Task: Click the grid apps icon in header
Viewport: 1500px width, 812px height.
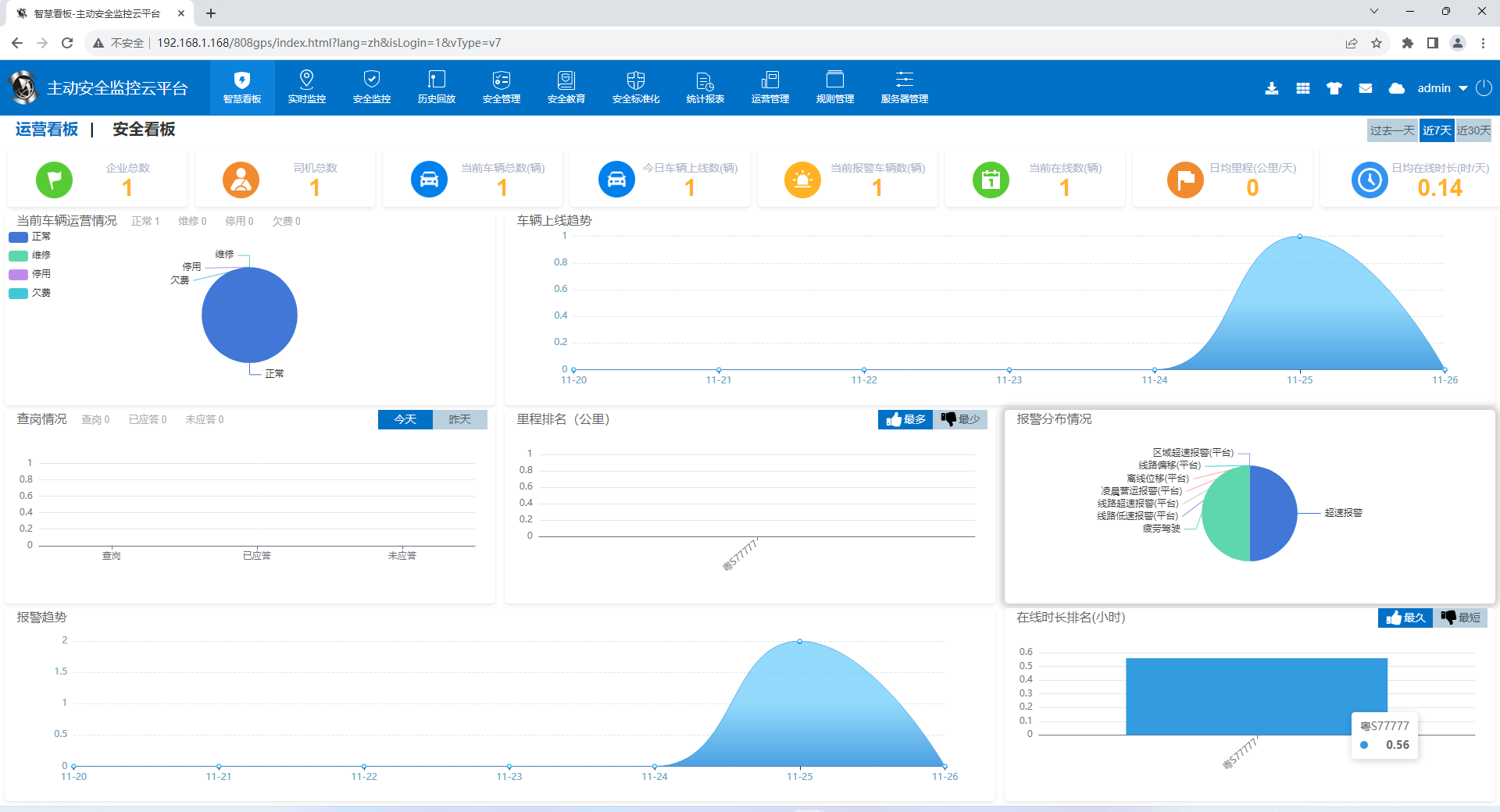Action: pos(1303,88)
